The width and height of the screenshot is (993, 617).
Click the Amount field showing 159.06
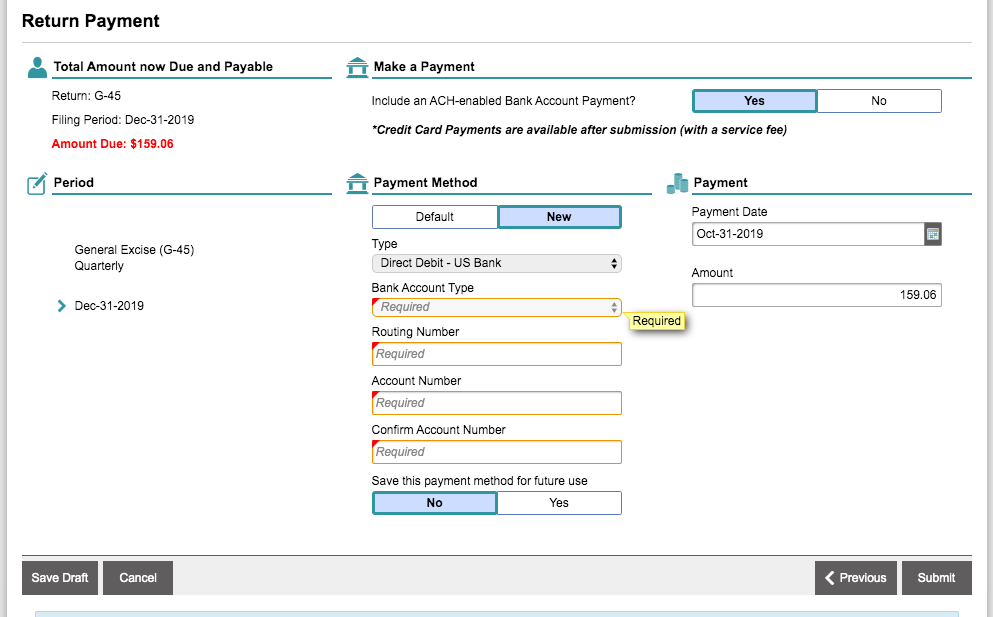coord(816,295)
